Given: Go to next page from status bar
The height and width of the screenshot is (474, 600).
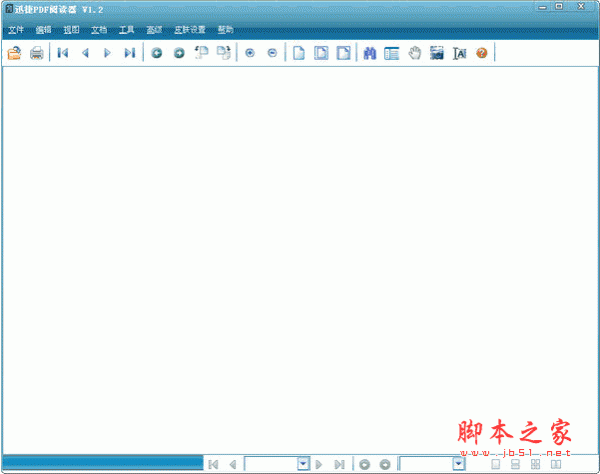Looking at the screenshot, I should coord(318,464).
